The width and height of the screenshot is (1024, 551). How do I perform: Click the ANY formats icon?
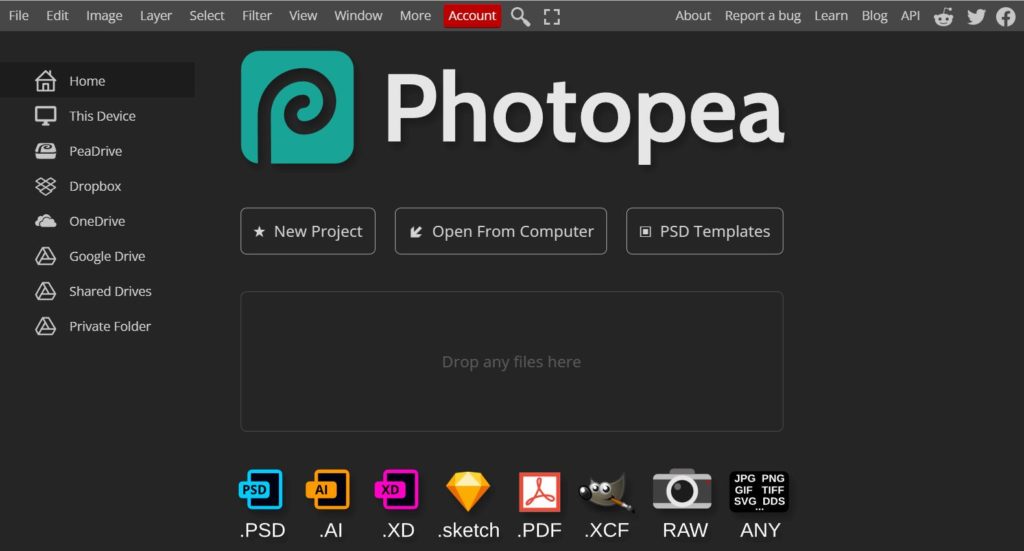point(759,491)
